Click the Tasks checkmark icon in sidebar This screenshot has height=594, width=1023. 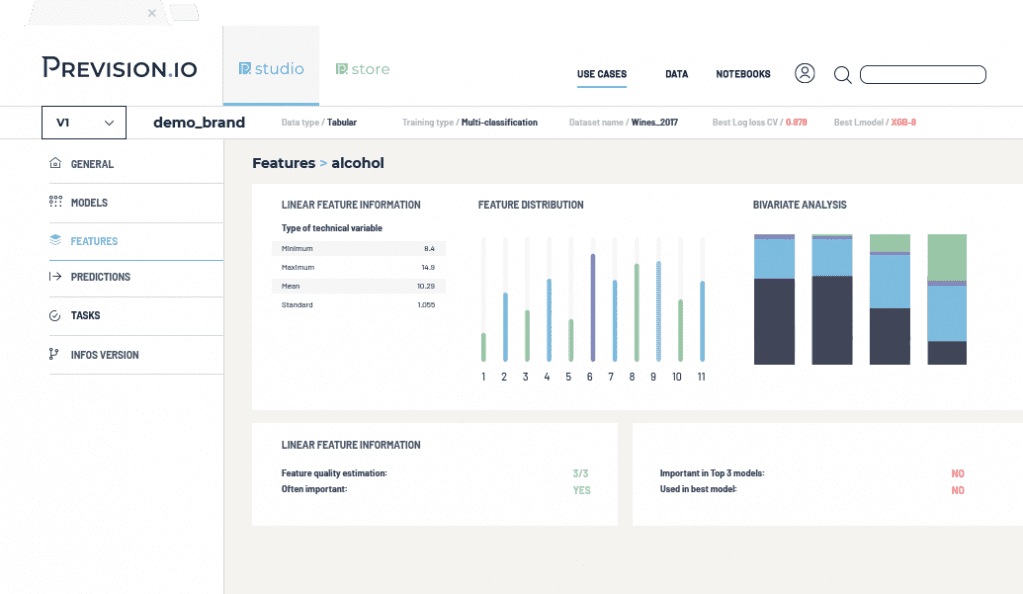[x=55, y=316]
